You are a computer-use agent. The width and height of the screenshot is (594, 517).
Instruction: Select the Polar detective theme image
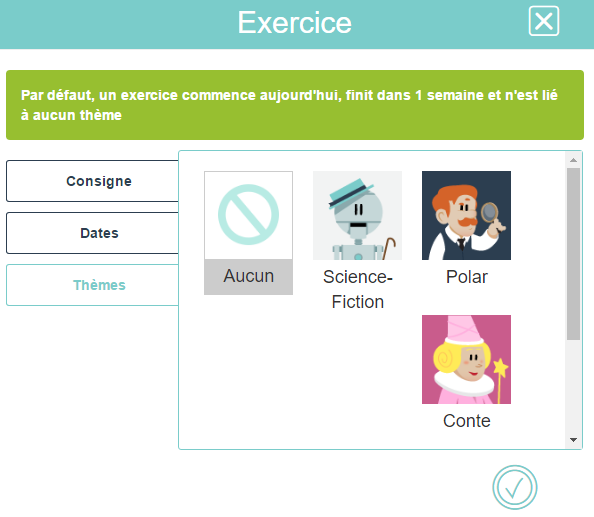pyautogui.click(x=466, y=215)
